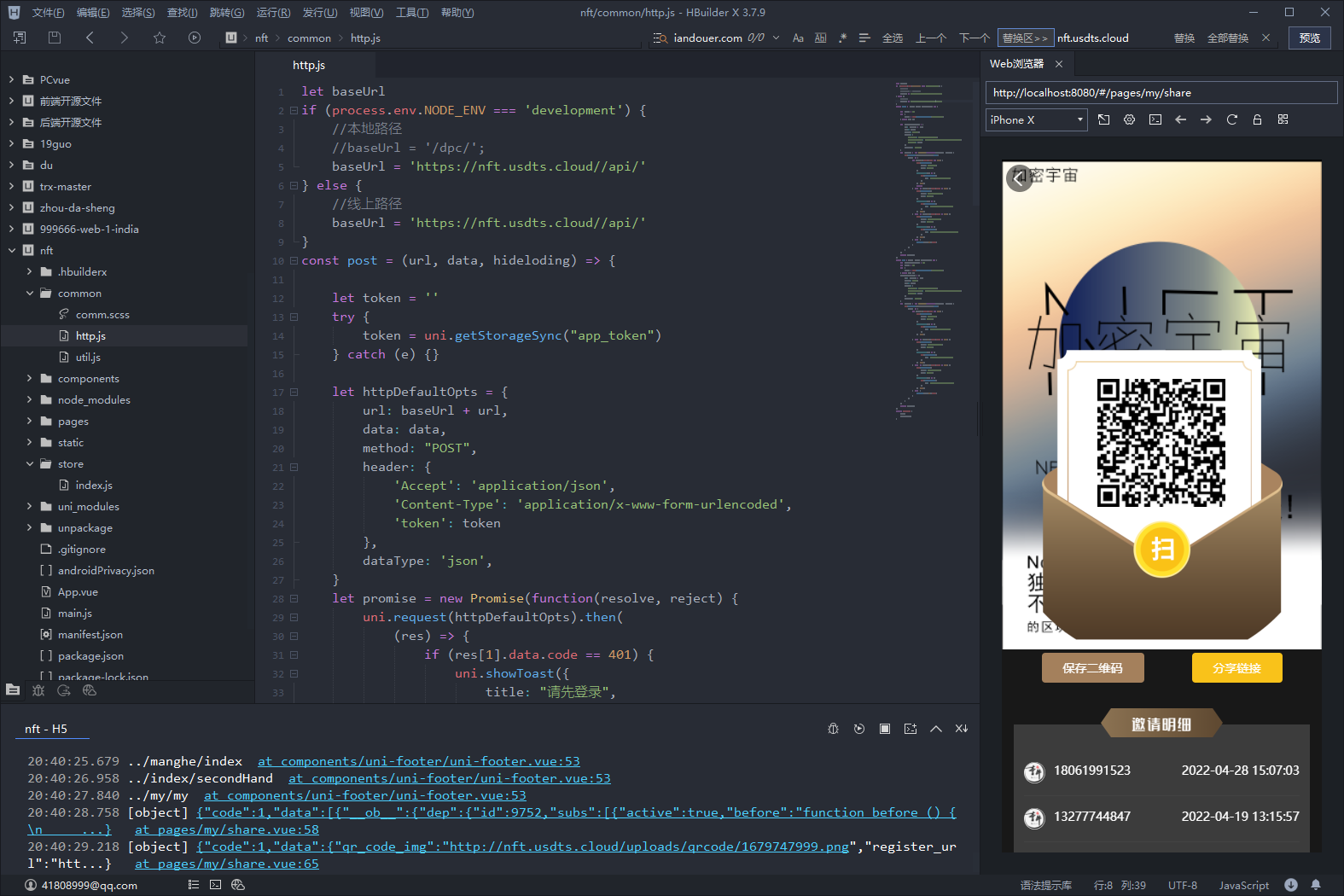Click the download arrow icon in status bar
The height and width of the screenshot is (896, 1344).
pyautogui.click(x=1291, y=885)
